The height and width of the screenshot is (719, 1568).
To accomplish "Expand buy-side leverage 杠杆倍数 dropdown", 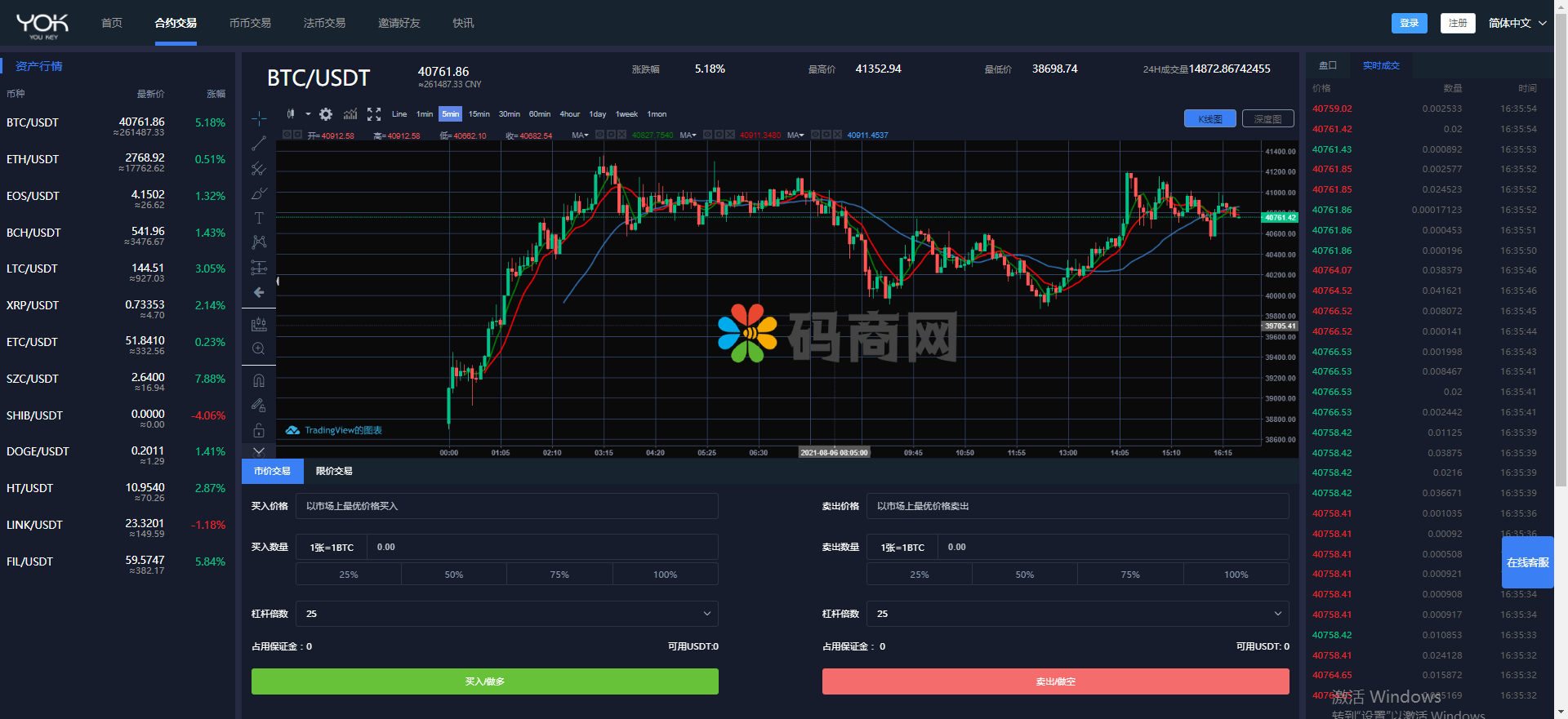I will pos(506,614).
